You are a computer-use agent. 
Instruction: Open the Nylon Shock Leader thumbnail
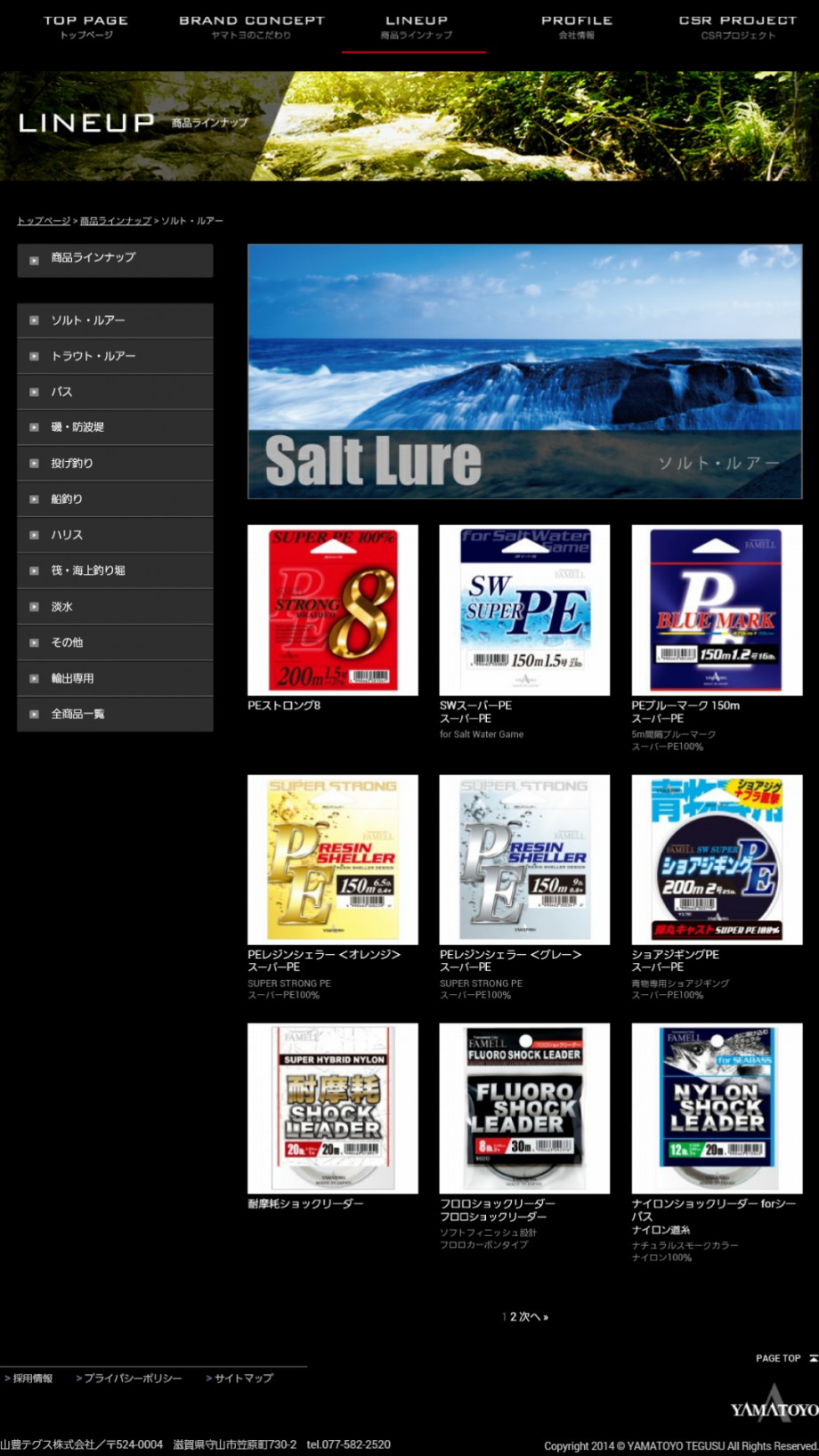[717, 1108]
